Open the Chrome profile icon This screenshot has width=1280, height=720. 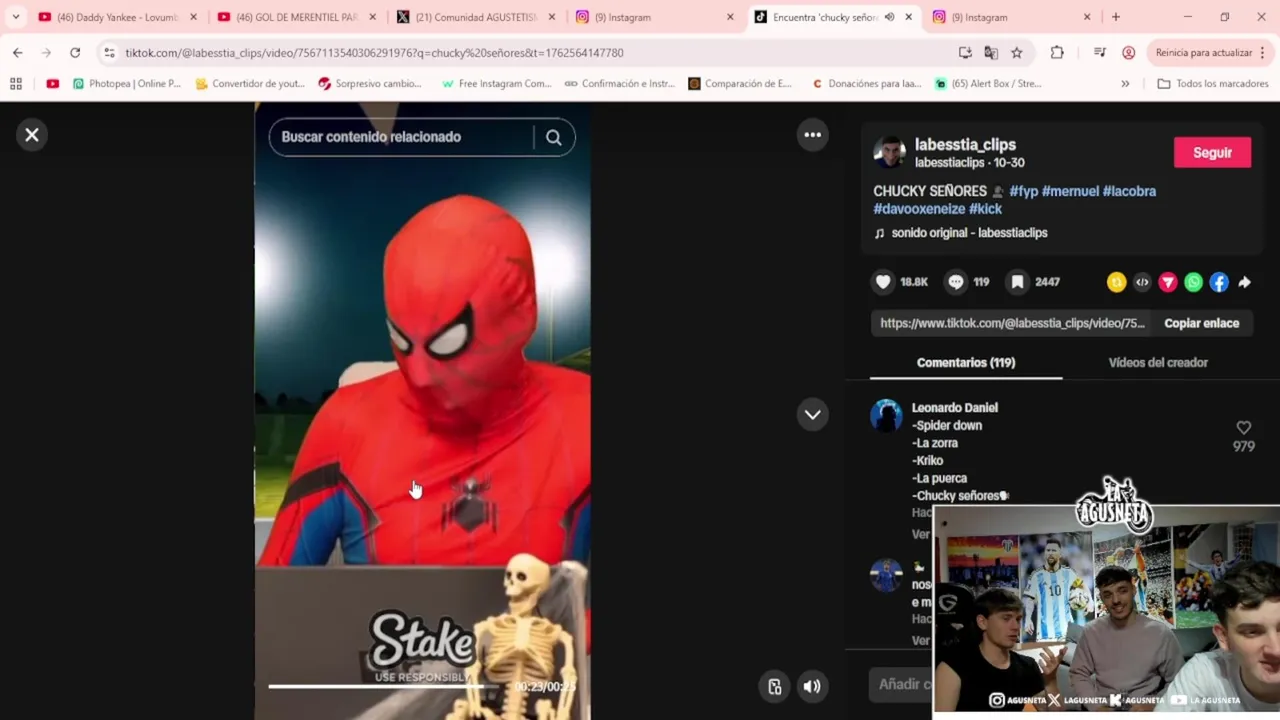(x=1129, y=53)
